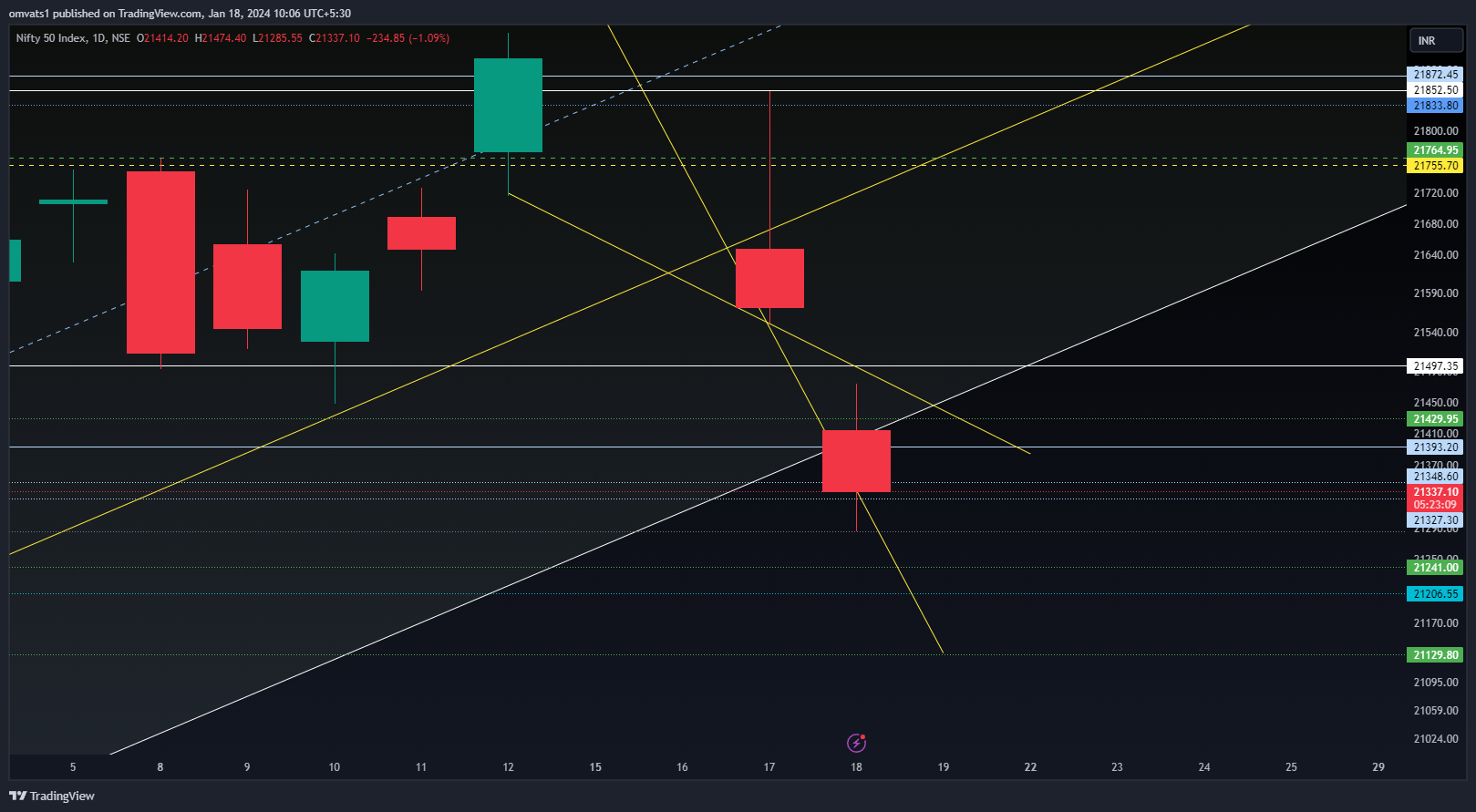Image resolution: width=1476 pixels, height=812 pixels.
Task: Select the 21327.30 price label
Action: tap(1435, 520)
